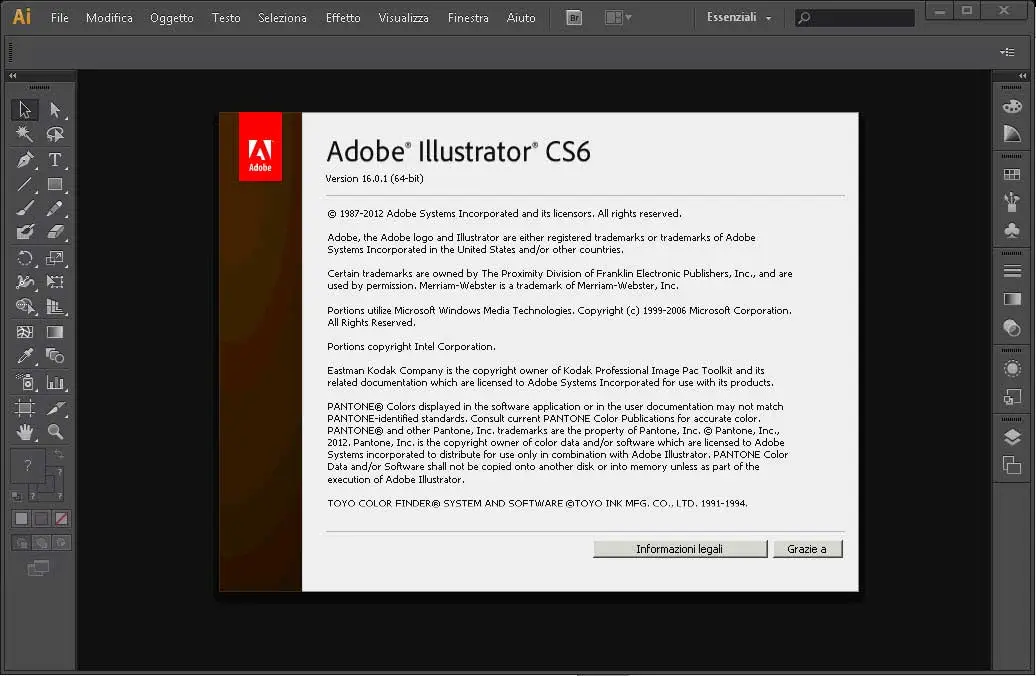The height and width of the screenshot is (676, 1036).
Task: Select the Pen tool
Action: 24,159
